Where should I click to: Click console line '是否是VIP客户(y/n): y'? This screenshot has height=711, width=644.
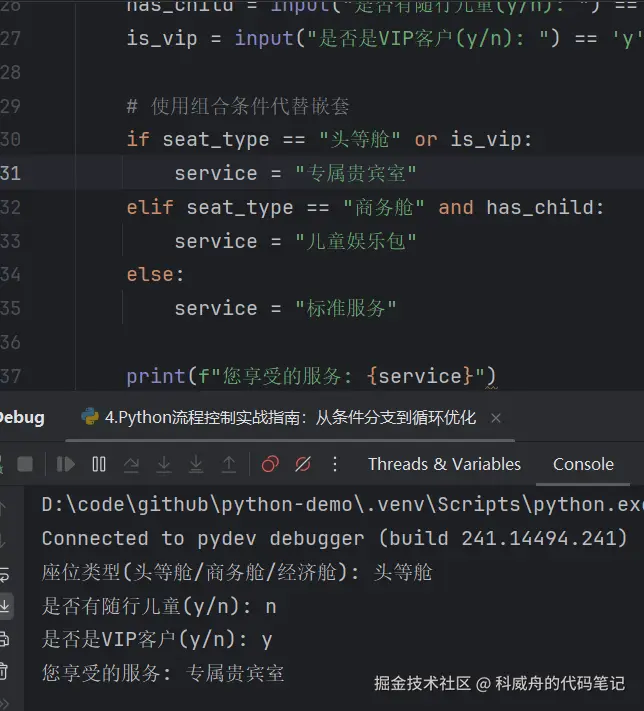point(157,639)
